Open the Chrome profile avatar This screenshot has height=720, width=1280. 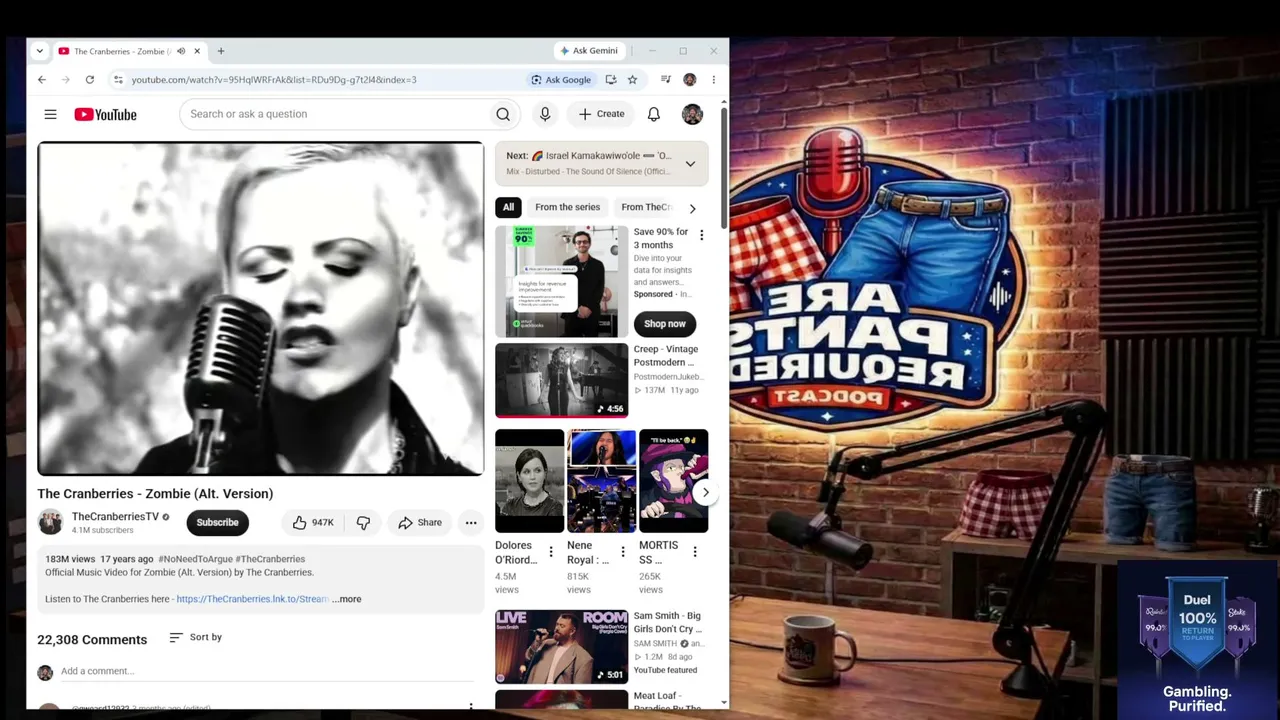689,80
